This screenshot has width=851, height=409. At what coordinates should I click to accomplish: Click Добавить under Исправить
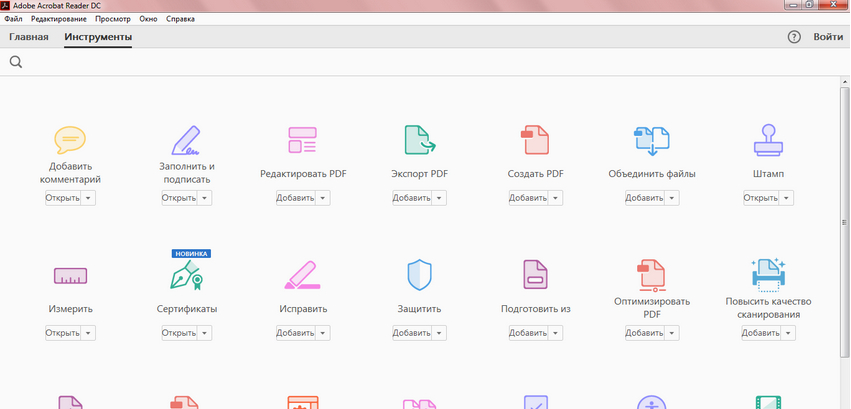tap(296, 333)
